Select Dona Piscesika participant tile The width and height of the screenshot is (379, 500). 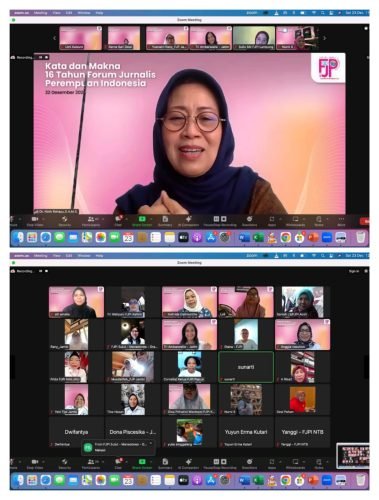pyautogui.click(x=133, y=432)
